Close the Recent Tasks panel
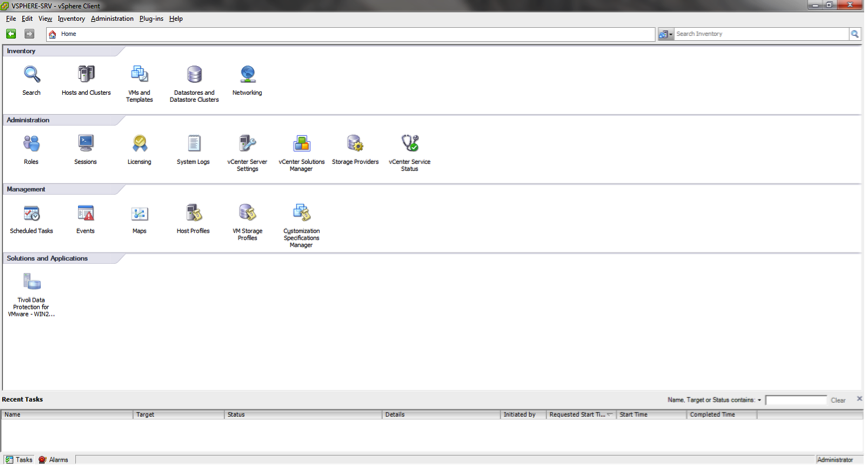This screenshot has width=865, height=465. (859, 398)
